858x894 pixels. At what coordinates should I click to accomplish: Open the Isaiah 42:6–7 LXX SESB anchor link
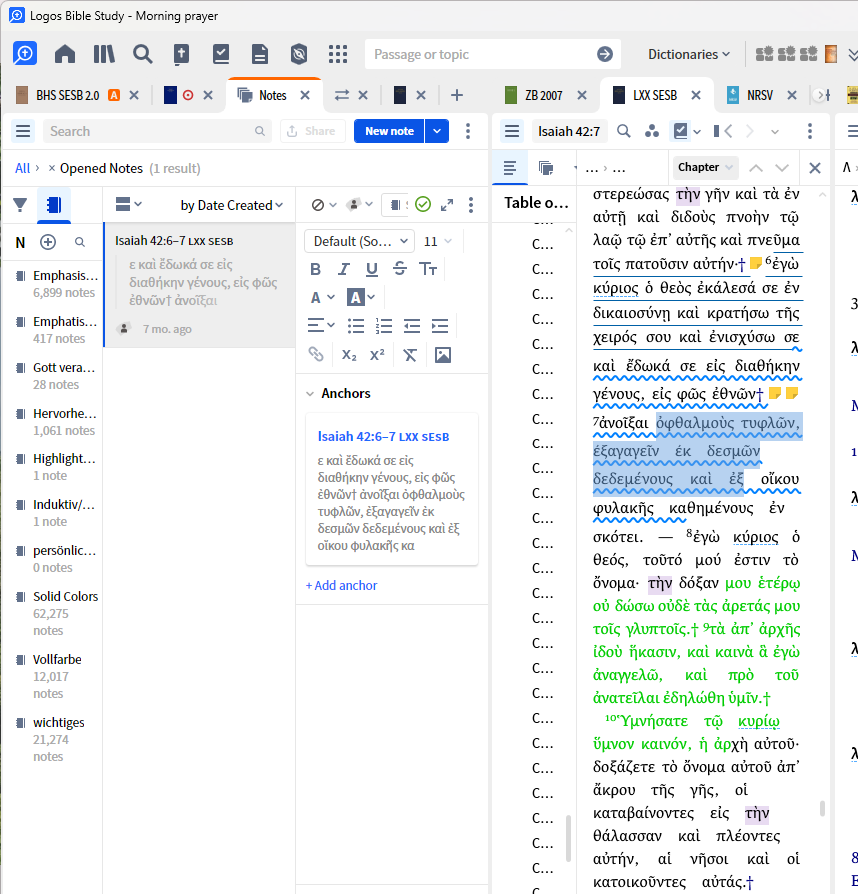[x=383, y=437]
